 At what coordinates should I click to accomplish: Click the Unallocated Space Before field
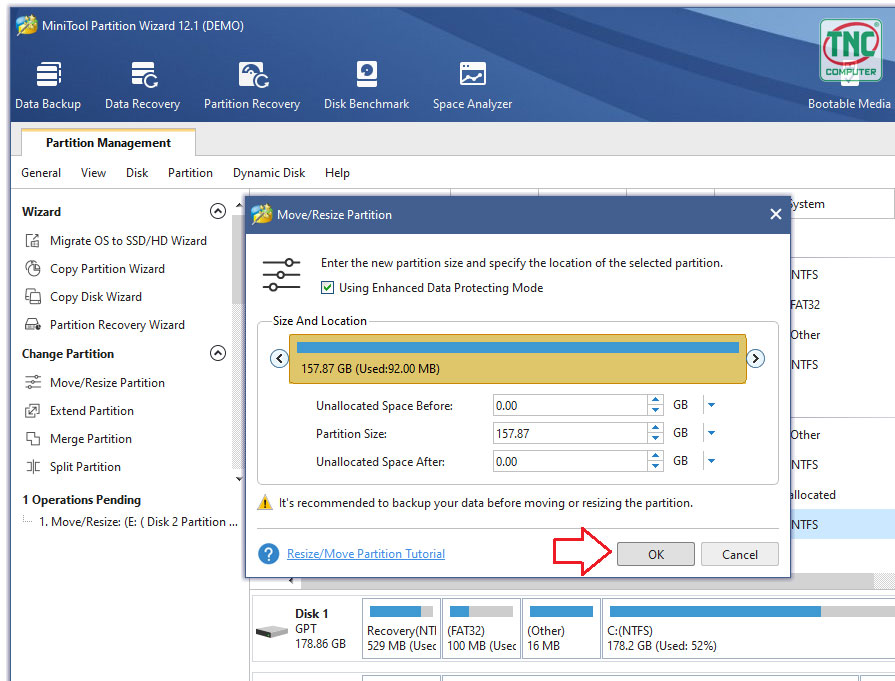tap(570, 405)
